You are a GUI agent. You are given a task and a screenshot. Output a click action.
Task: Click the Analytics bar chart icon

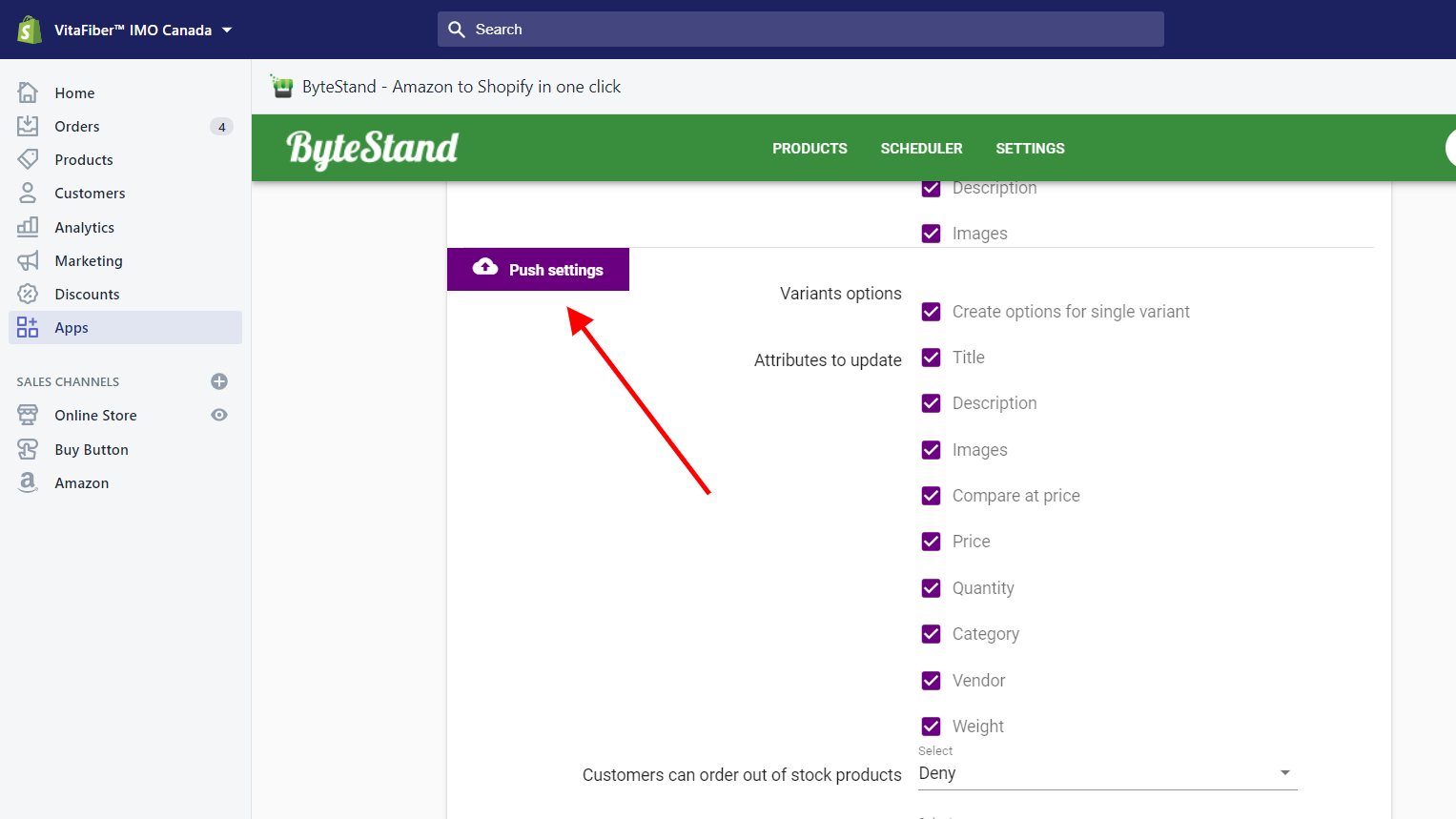28,227
